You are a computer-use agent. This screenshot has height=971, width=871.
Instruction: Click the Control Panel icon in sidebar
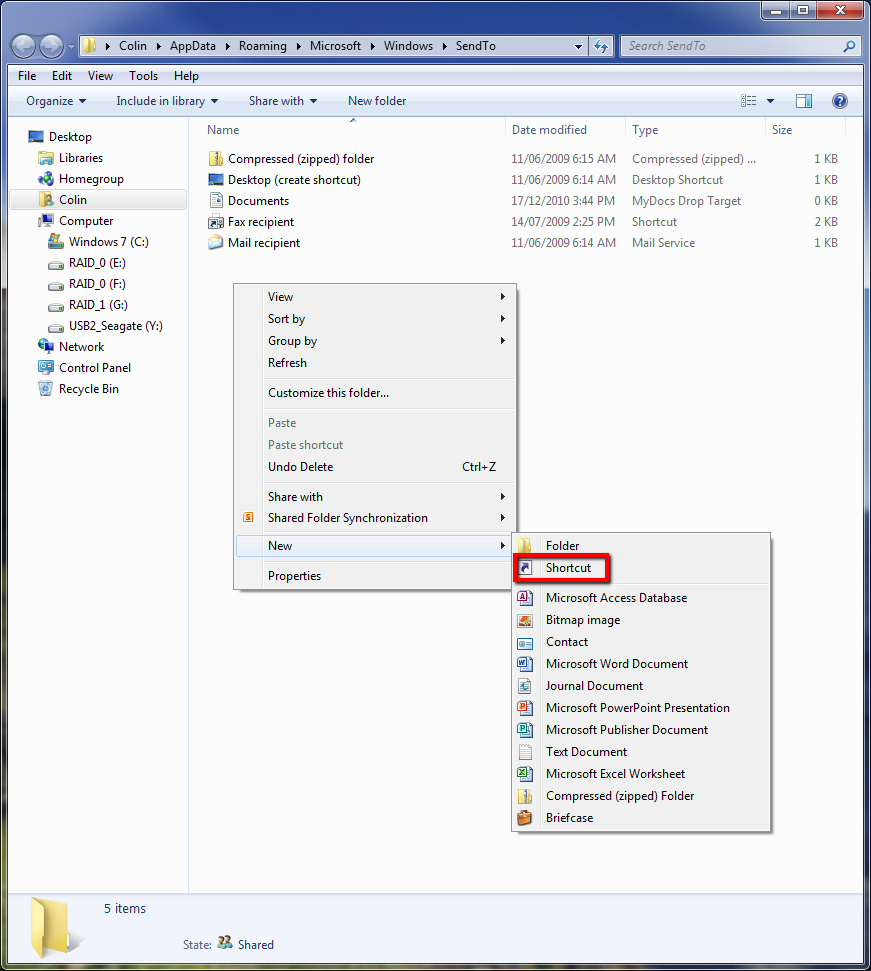[46, 367]
